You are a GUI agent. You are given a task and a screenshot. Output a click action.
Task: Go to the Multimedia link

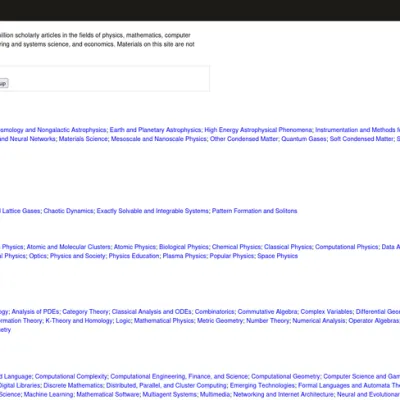pos(215,394)
